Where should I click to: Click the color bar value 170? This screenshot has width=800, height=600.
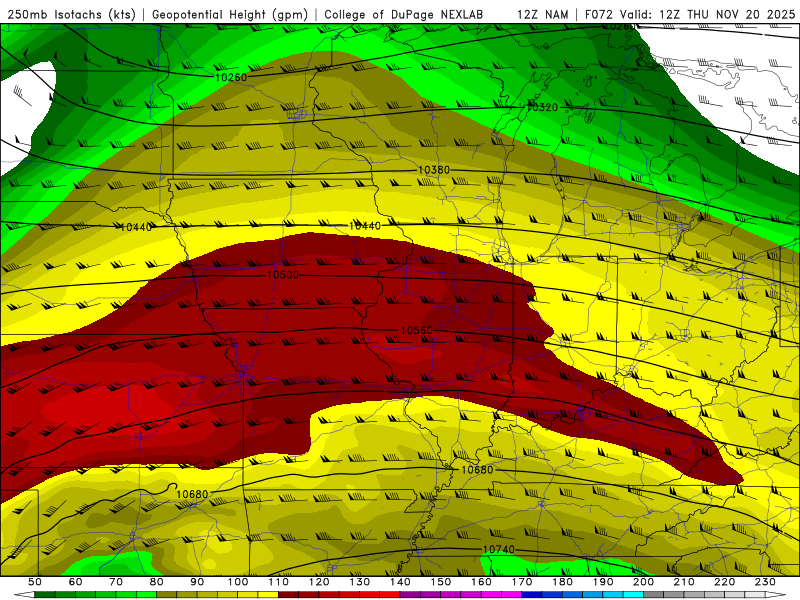pyautogui.click(x=522, y=582)
